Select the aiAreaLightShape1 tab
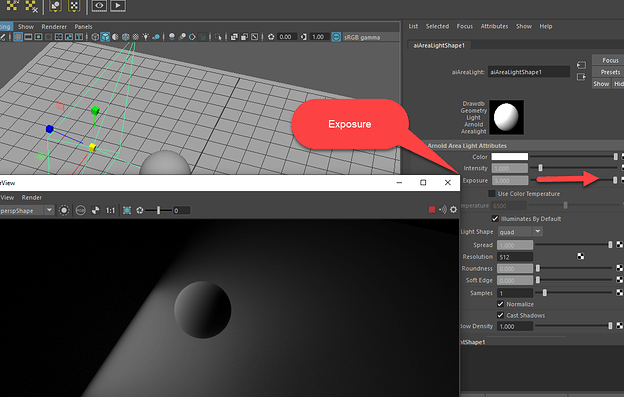 coord(439,45)
